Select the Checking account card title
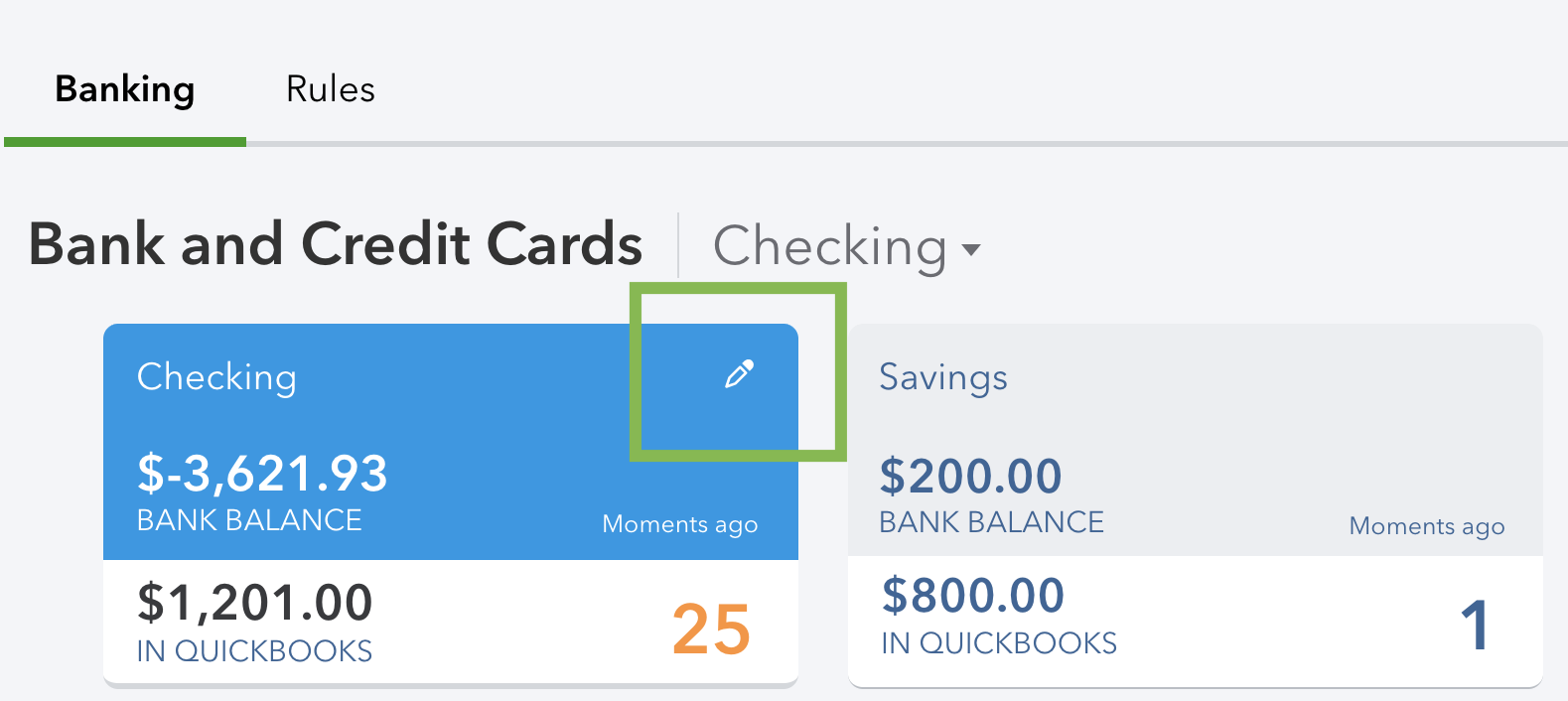1568x701 pixels. (x=216, y=377)
